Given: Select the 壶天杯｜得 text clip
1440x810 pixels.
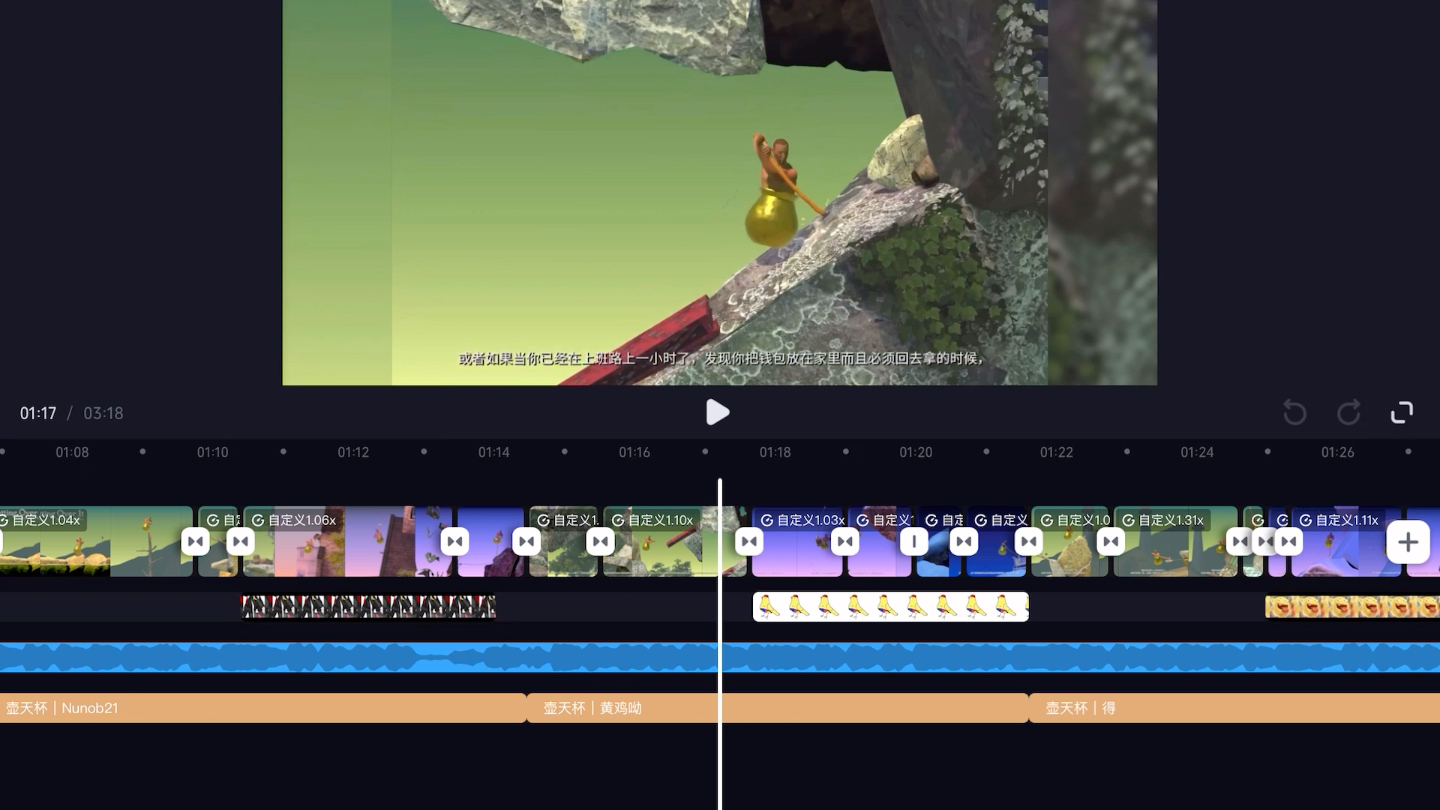Looking at the screenshot, I should (1234, 708).
